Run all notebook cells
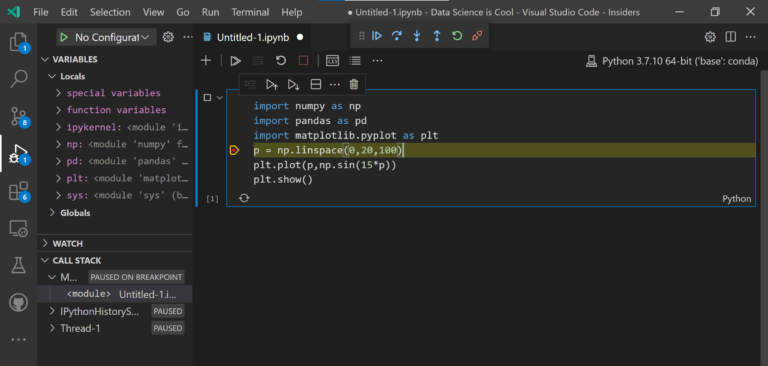This screenshot has height=366, width=768. 236,61
